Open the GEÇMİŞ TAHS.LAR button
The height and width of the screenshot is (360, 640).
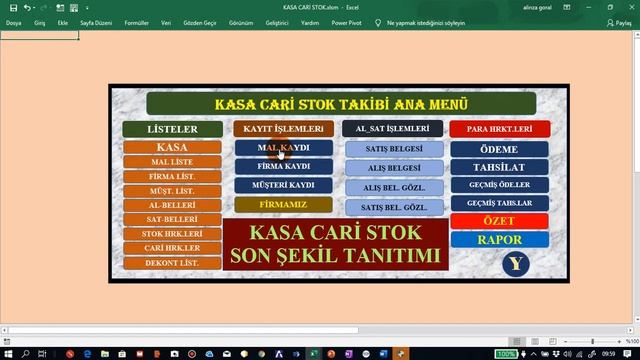[500, 203]
